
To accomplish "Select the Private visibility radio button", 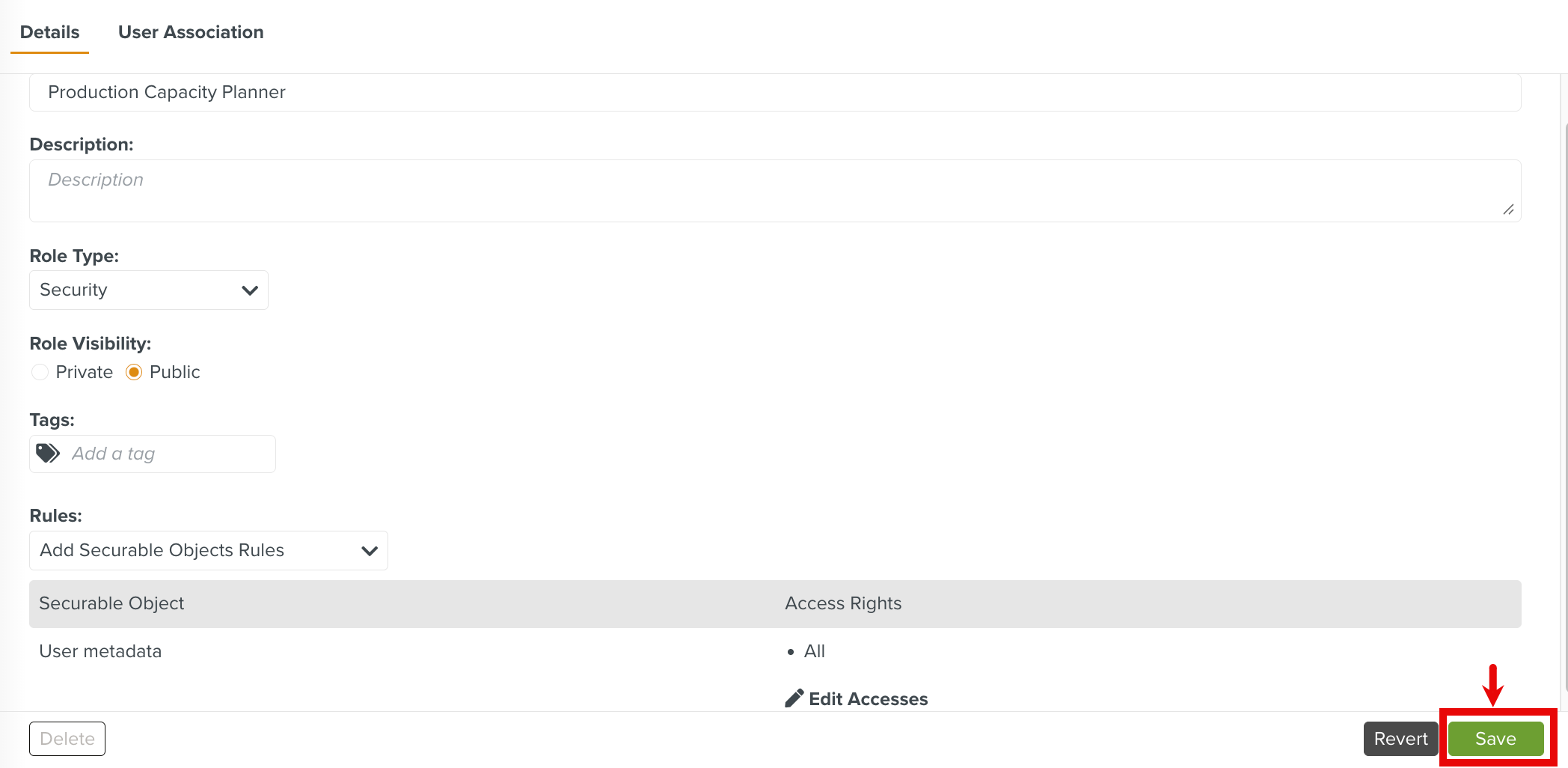I will coord(40,372).
